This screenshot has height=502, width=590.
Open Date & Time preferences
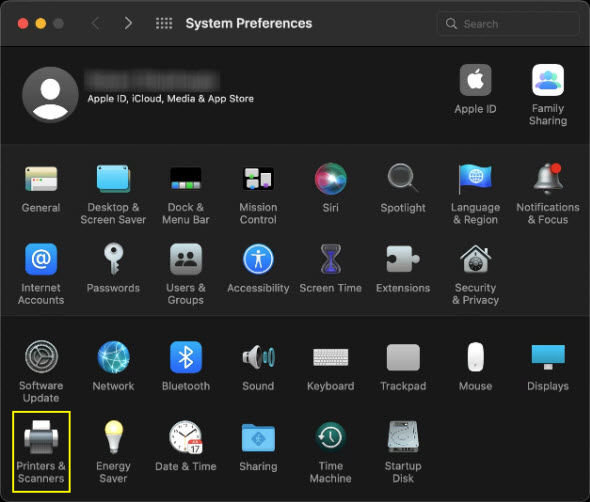coord(186,446)
